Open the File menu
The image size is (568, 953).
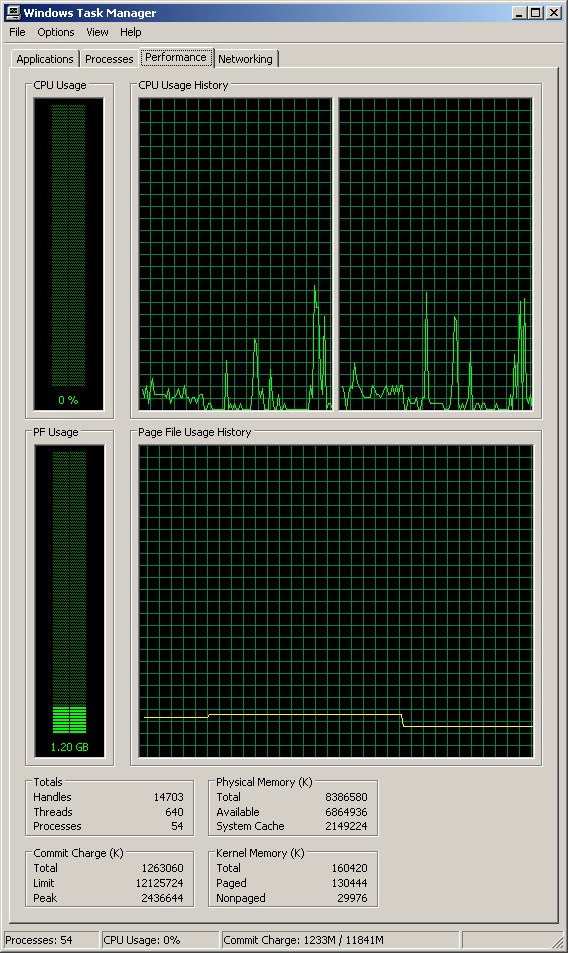[17, 32]
